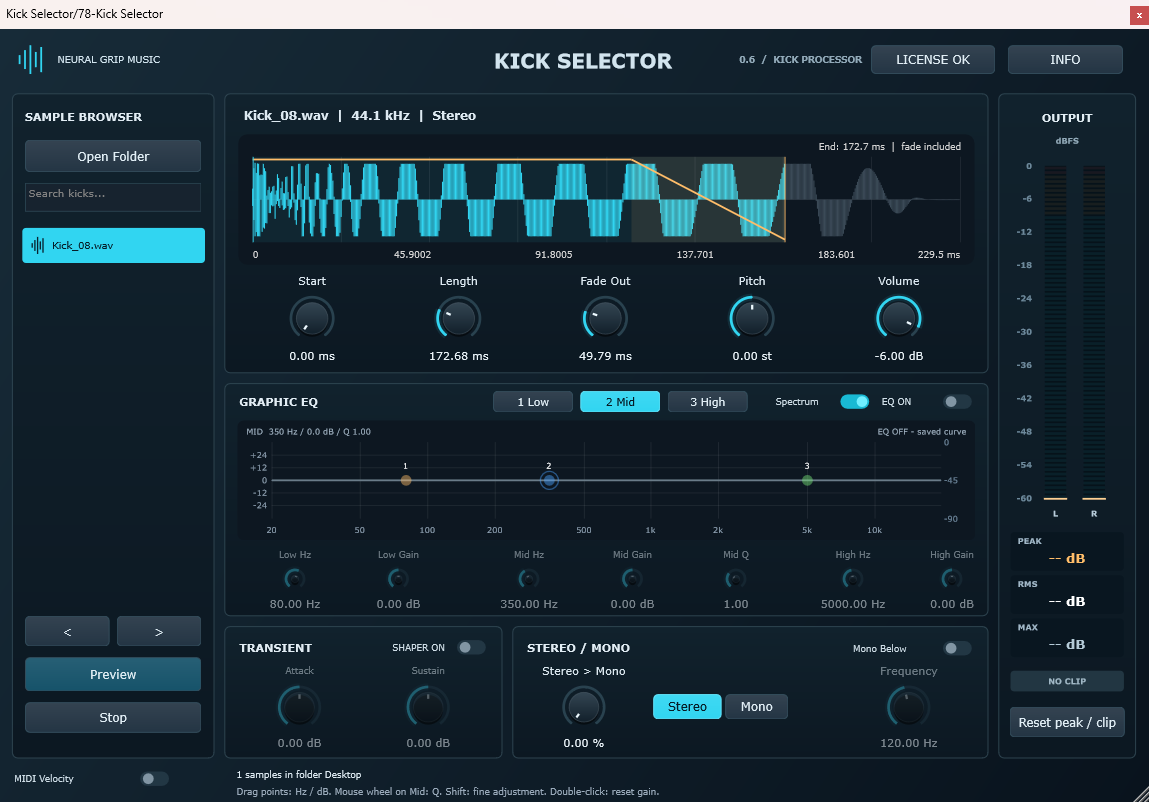Viewport: 1149px width, 802px height.
Task: Click the Stereo > Mono knob
Action: [x=583, y=707]
